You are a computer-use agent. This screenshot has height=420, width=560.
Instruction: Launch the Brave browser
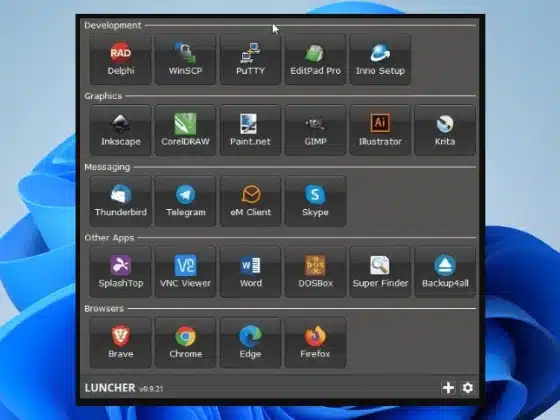point(121,342)
